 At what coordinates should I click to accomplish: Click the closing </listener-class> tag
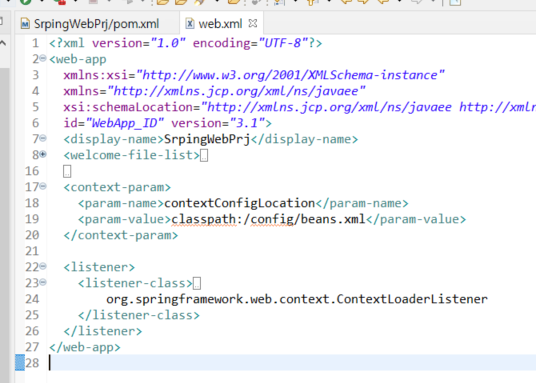coord(139,315)
